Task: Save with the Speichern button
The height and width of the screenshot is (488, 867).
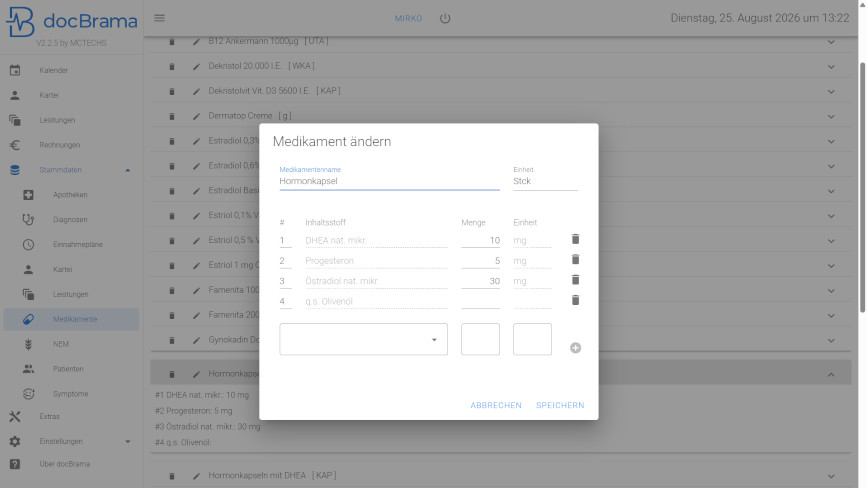Action: tap(560, 405)
